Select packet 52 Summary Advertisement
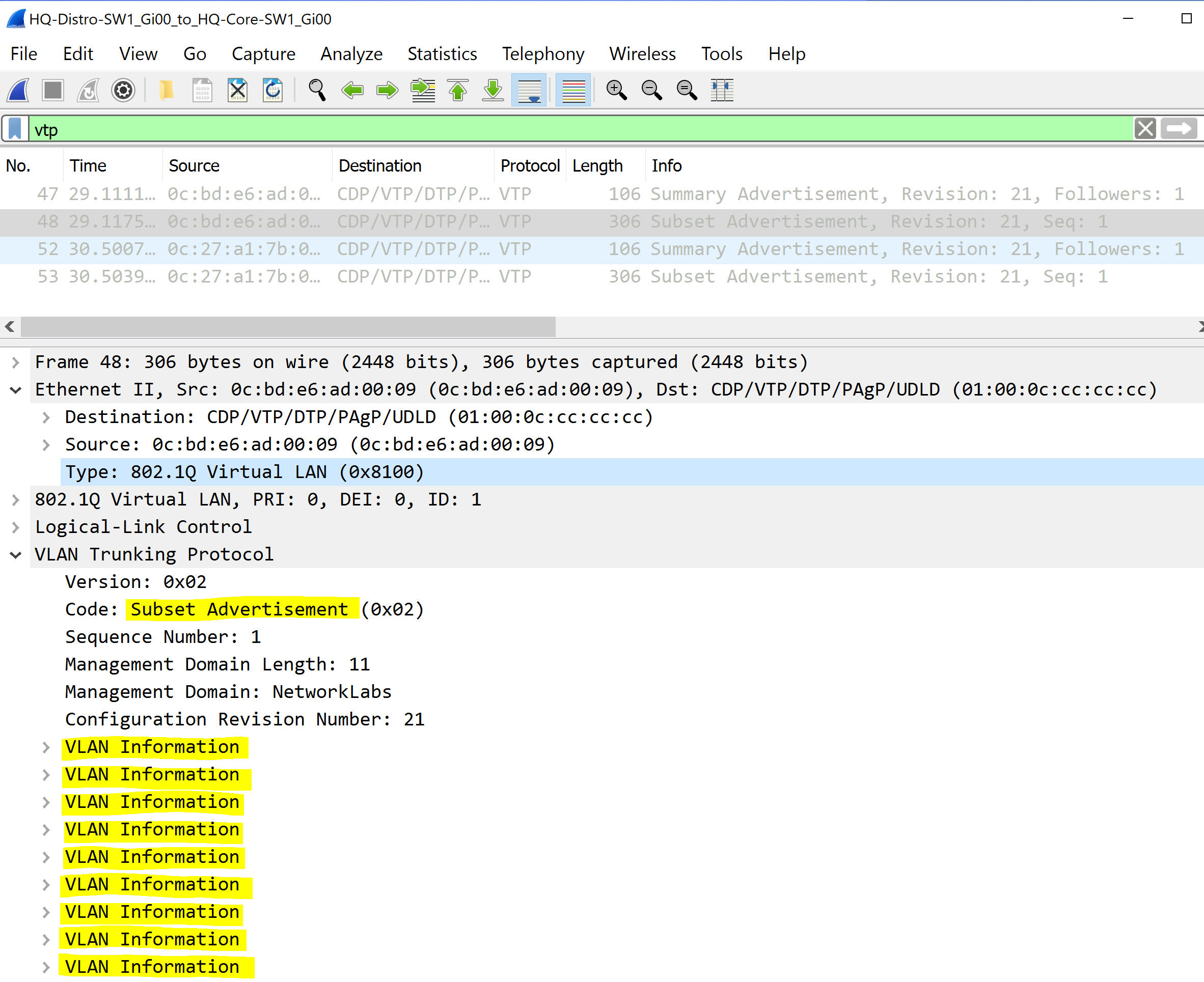 [602, 249]
